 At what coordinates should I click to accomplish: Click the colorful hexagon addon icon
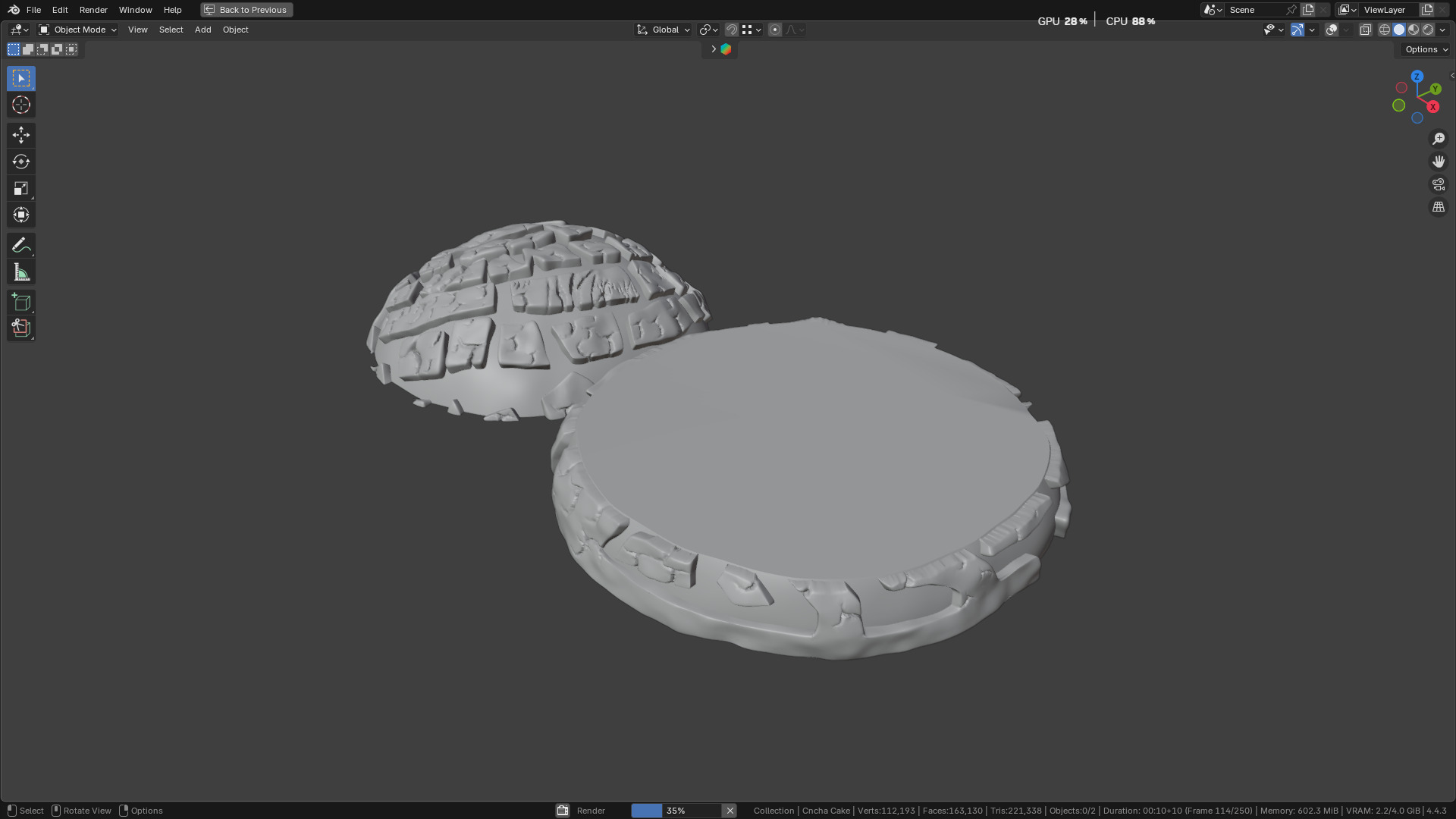[726, 49]
